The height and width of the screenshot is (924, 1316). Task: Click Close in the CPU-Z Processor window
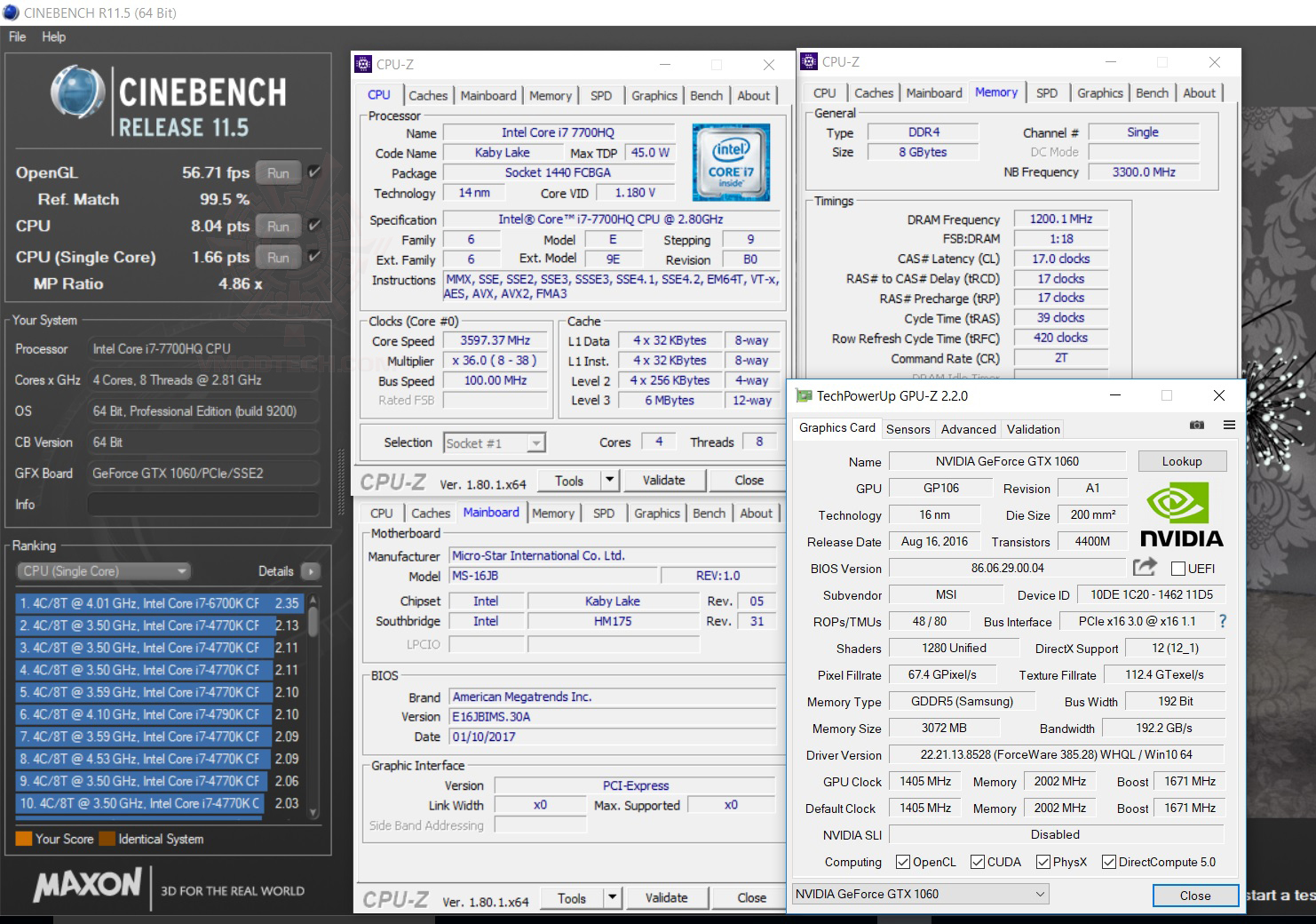pyautogui.click(x=749, y=481)
